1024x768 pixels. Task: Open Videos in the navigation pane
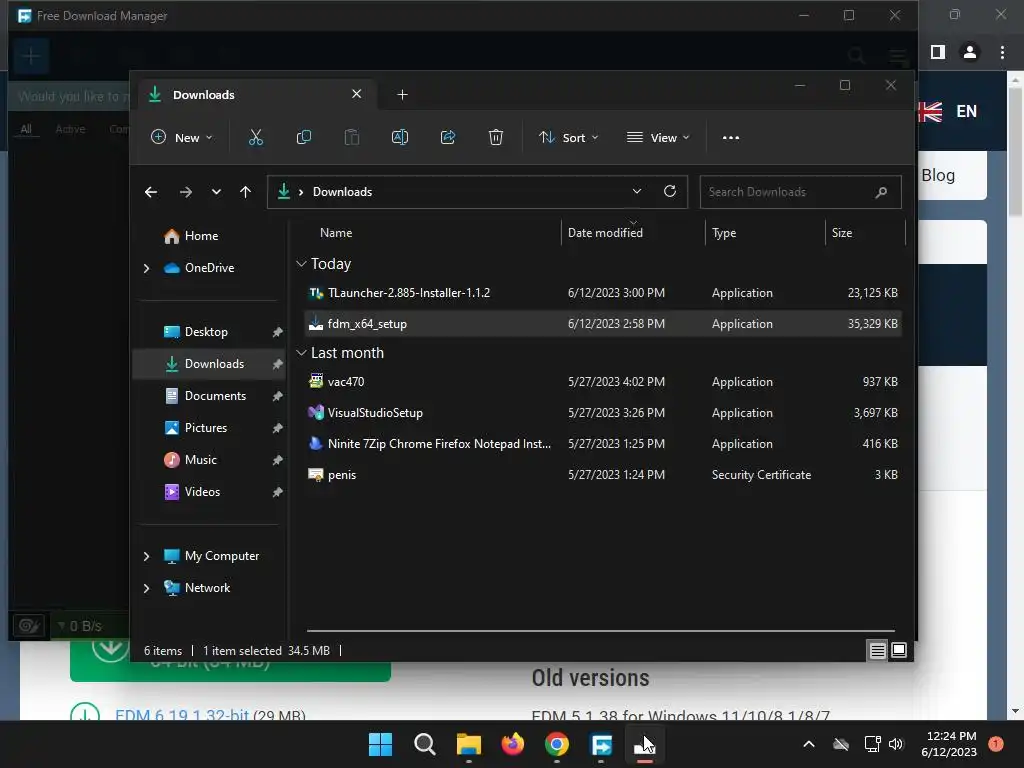pos(202,492)
